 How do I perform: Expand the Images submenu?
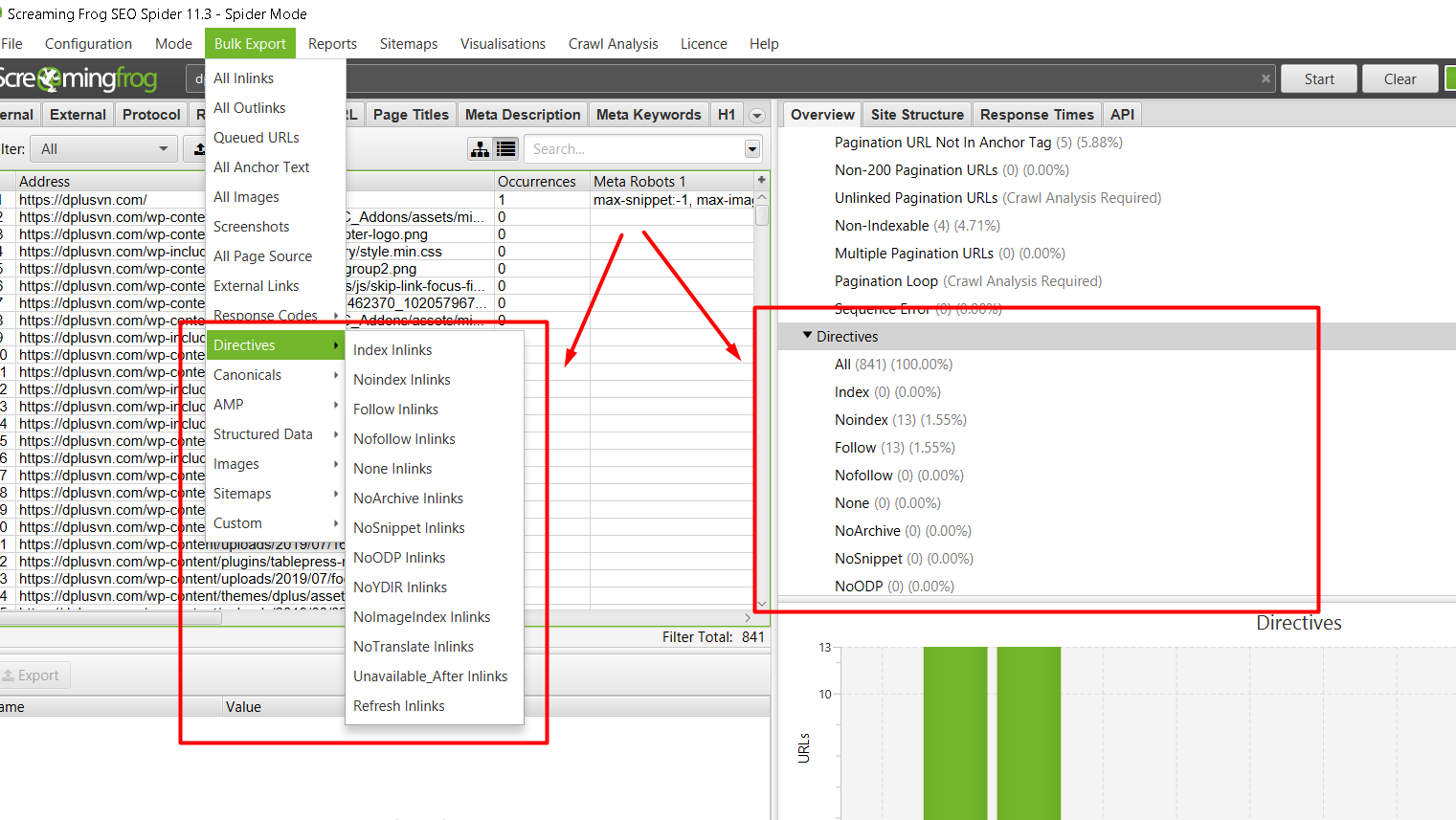276,464
